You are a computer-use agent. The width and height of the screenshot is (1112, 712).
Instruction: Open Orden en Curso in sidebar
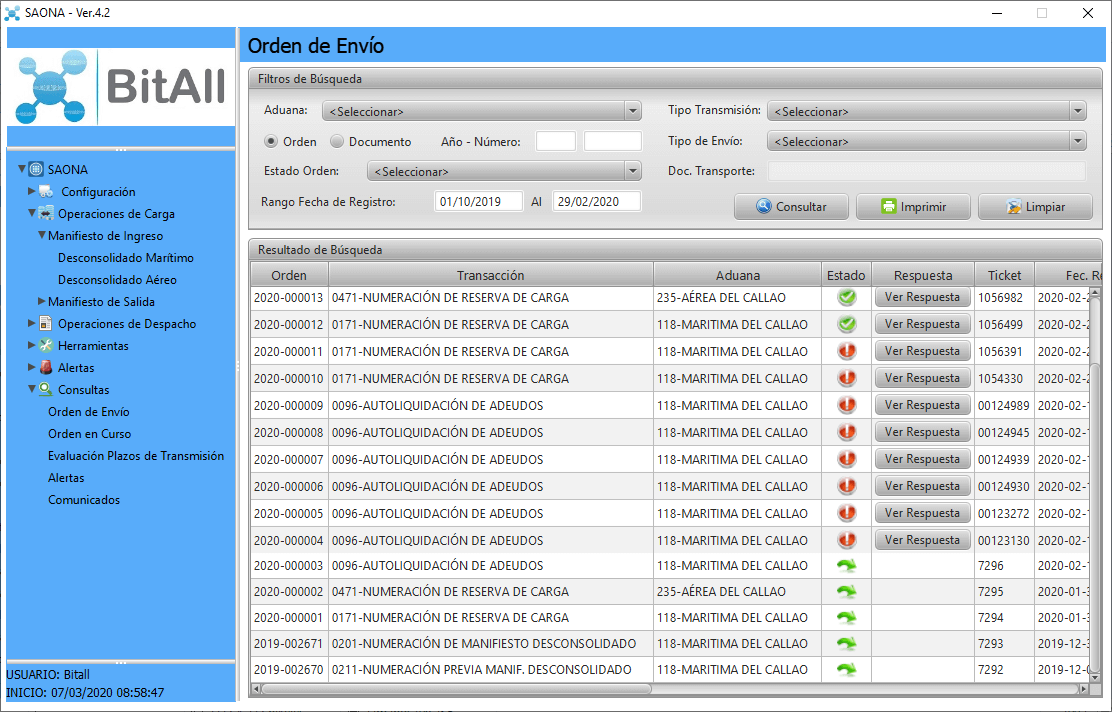89,434
